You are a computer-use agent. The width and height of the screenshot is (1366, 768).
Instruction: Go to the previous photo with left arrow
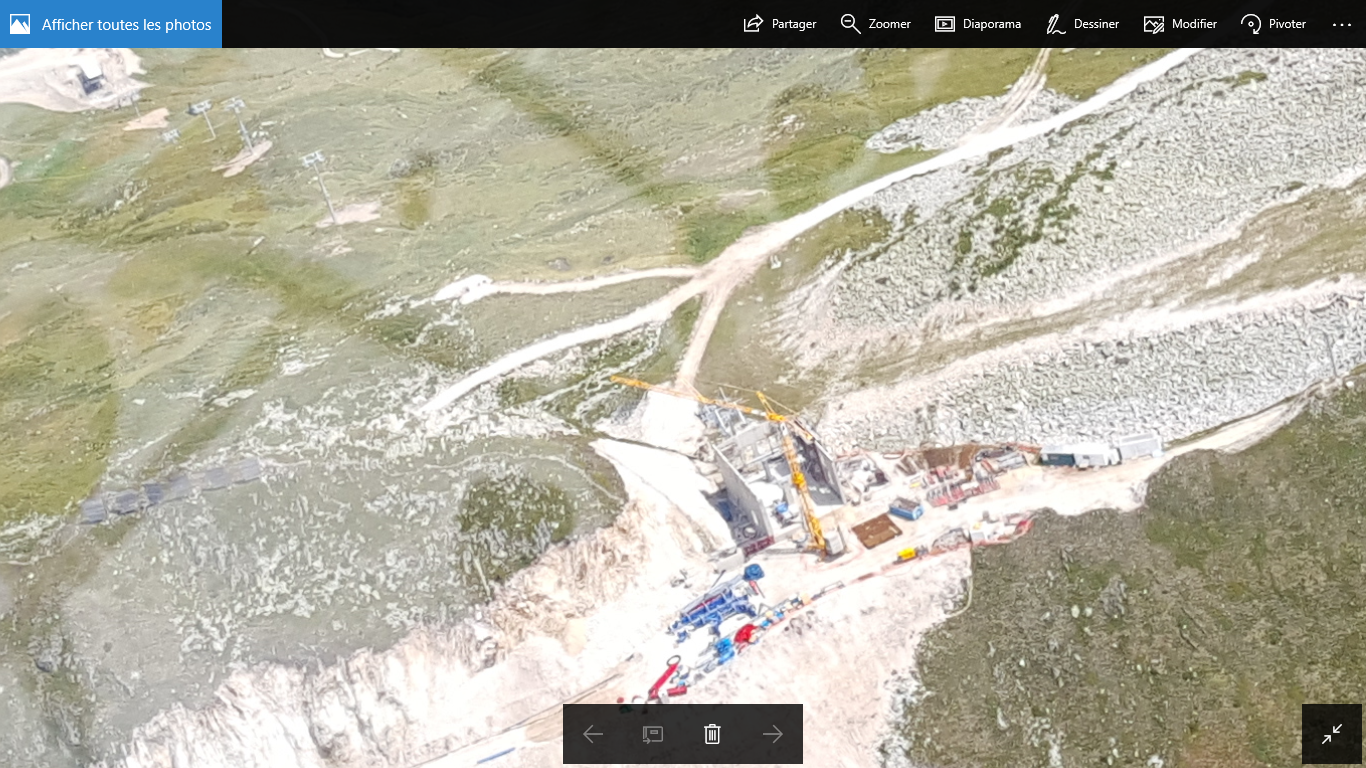click(593, 734)
